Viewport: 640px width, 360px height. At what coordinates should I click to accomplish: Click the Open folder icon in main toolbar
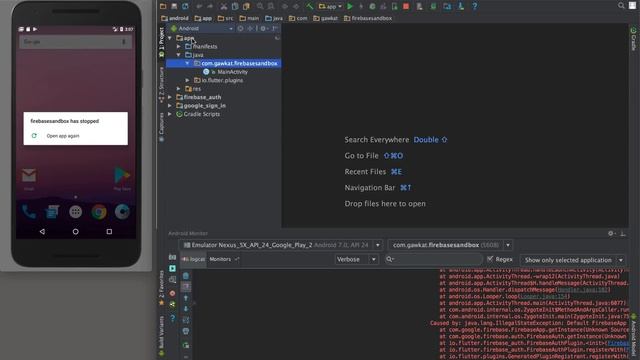coord(163,6)
